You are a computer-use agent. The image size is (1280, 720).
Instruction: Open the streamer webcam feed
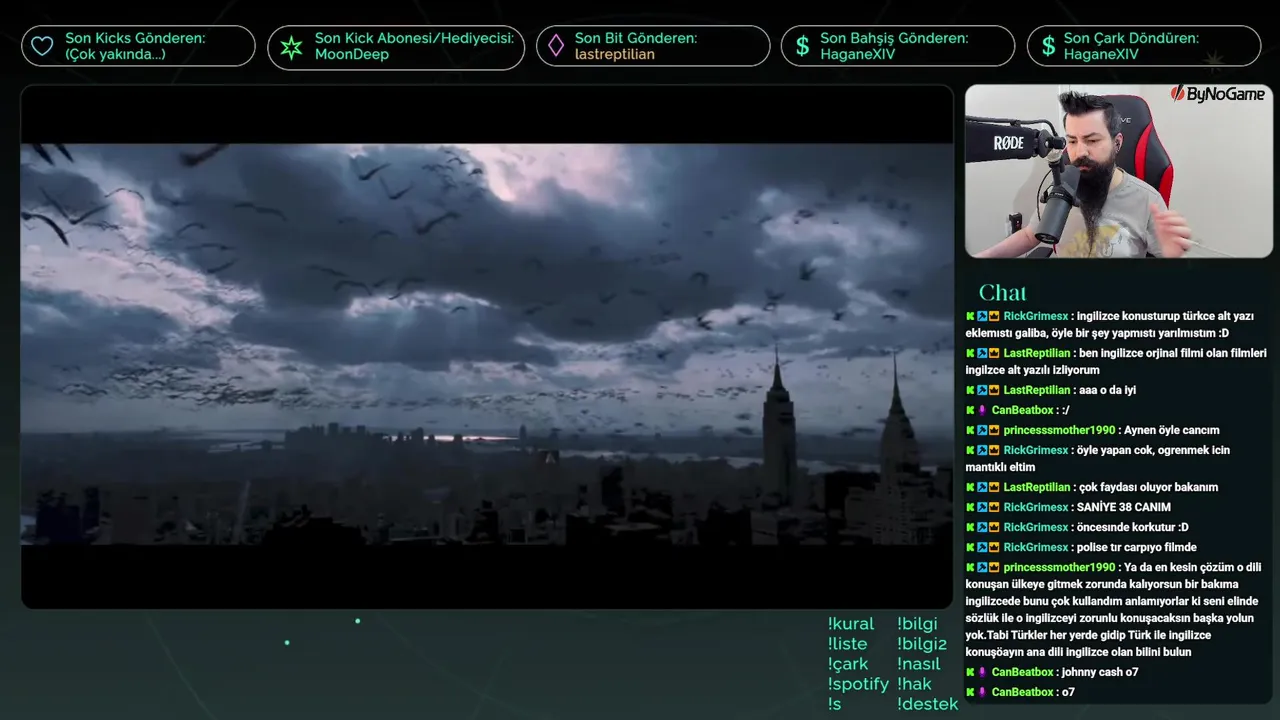tap(1118, 171)
